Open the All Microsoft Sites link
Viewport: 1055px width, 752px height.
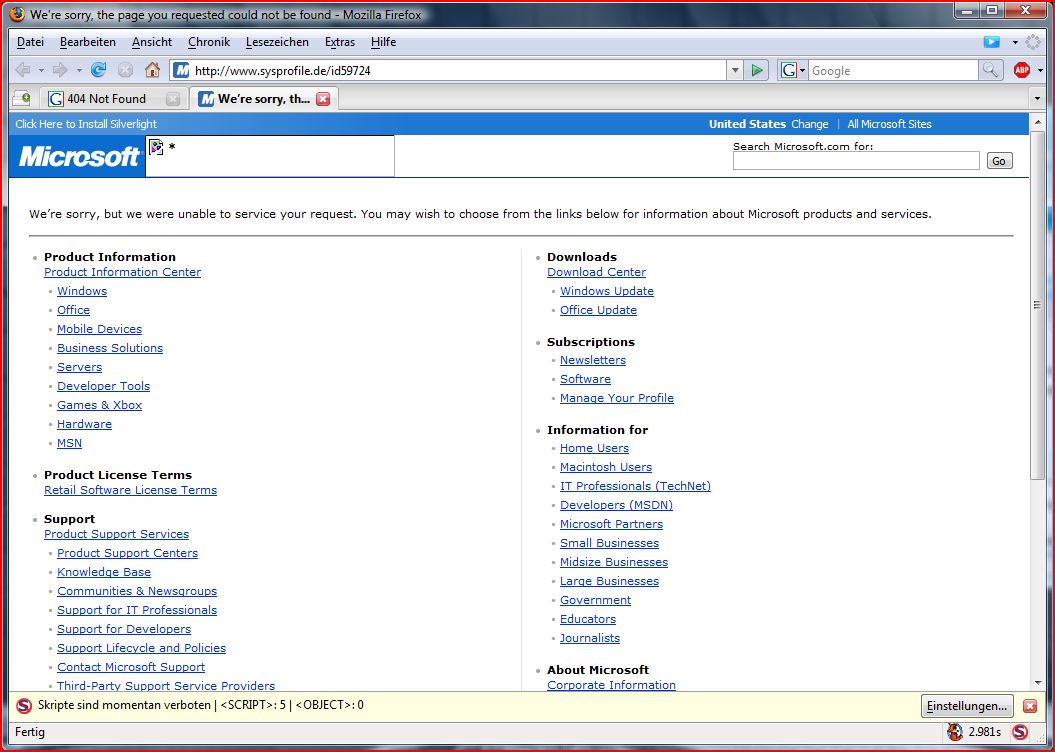pyautogui.click(x=889, y=124)
